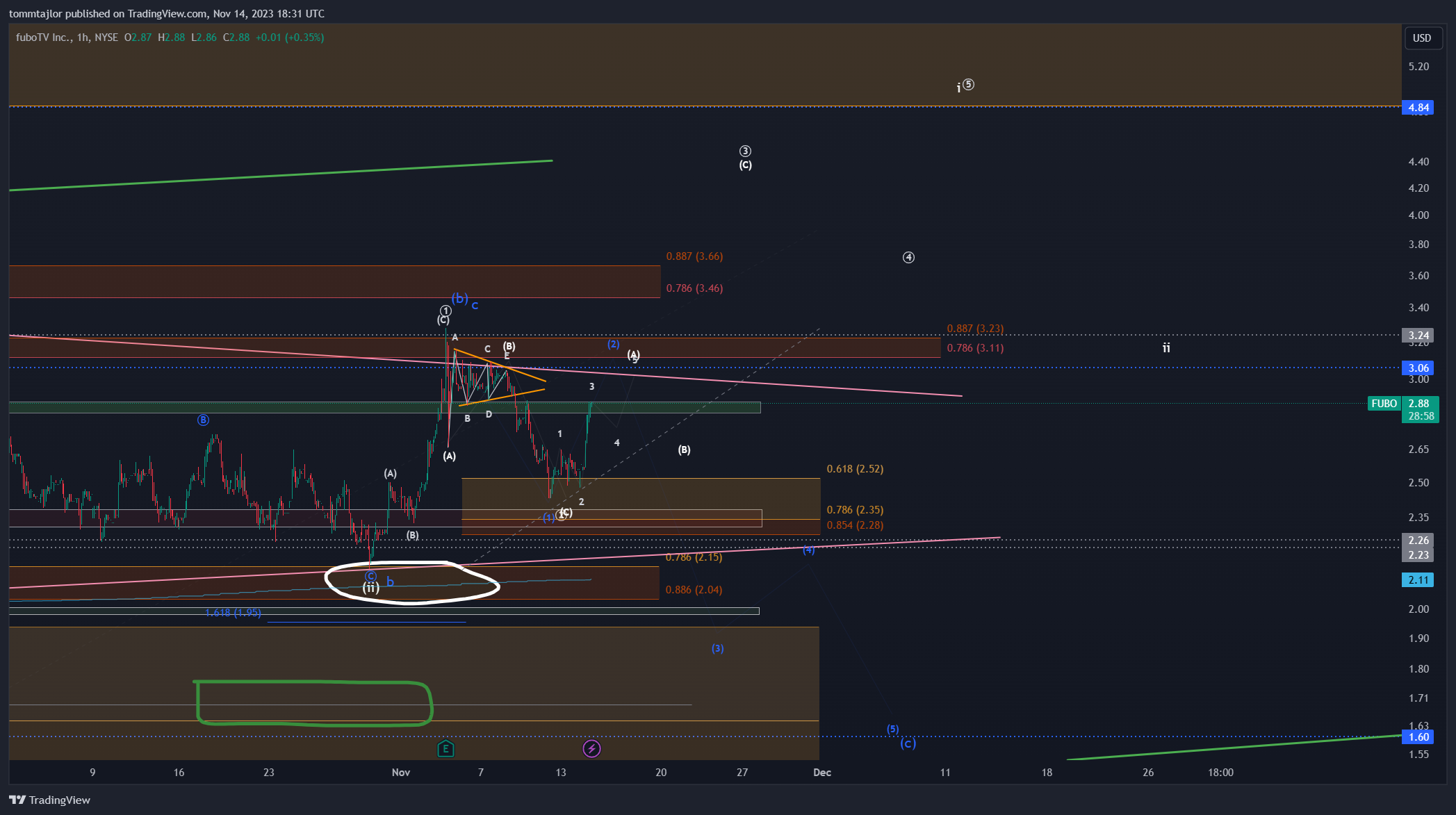
Task: Click circled 4 wave label
Action: (x=908, y=258)
